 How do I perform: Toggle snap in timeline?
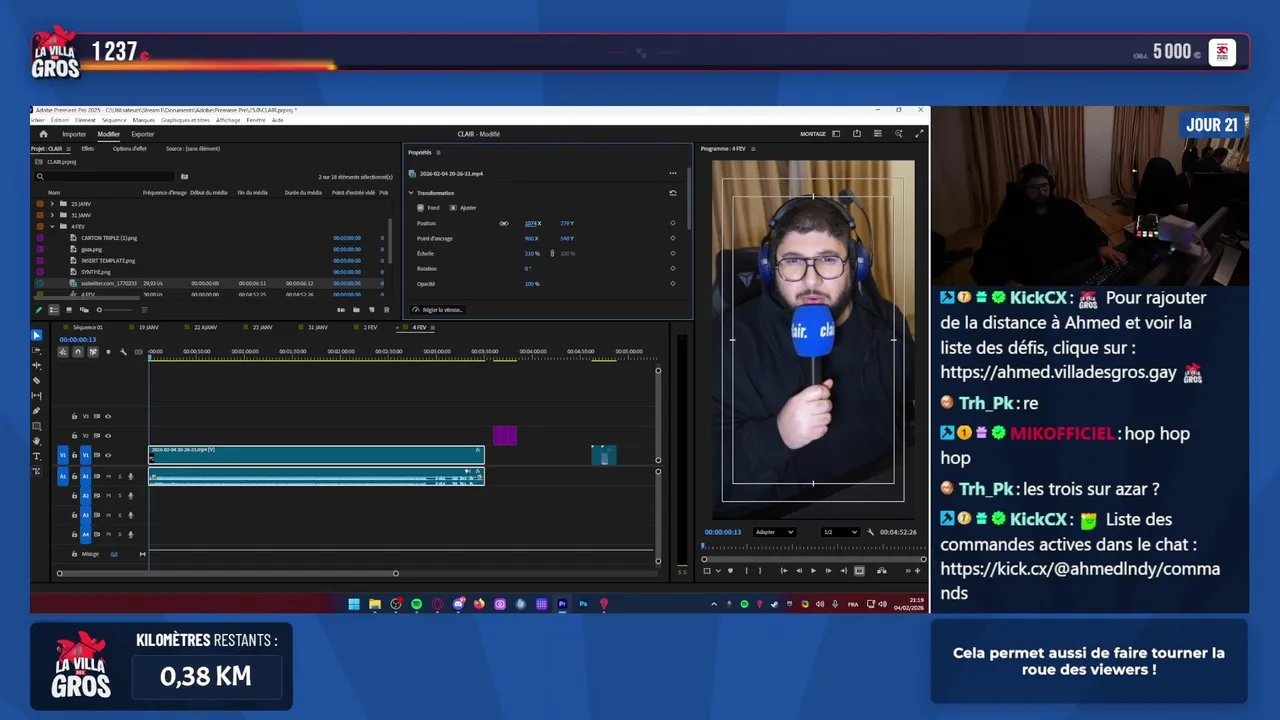[78, 352]
